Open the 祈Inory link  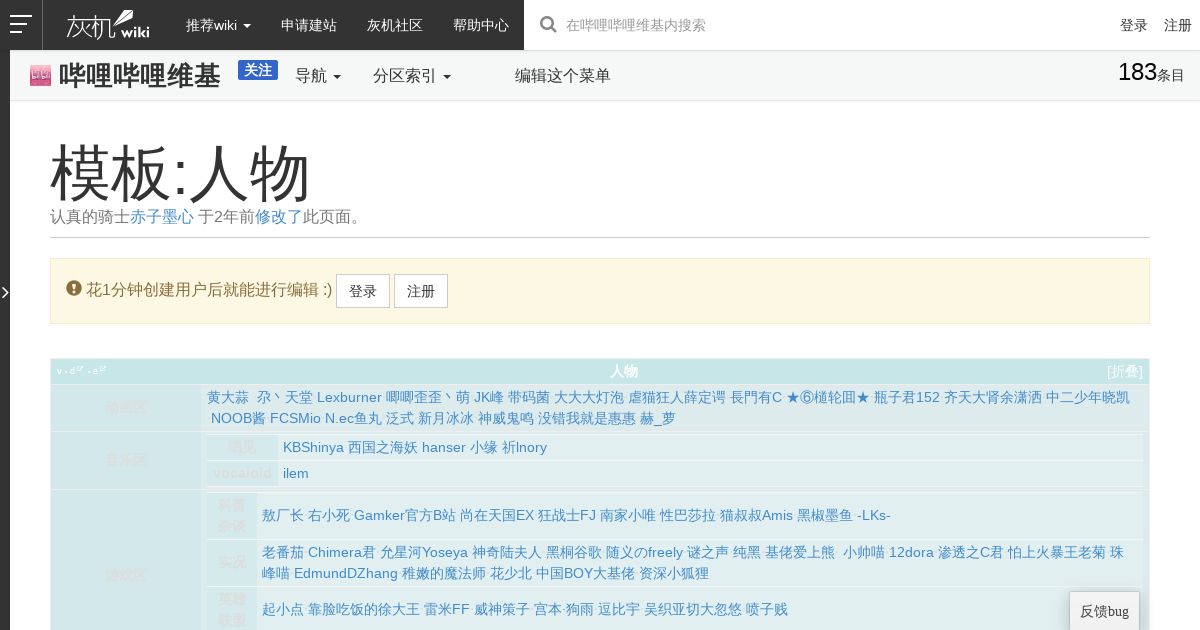524,447
